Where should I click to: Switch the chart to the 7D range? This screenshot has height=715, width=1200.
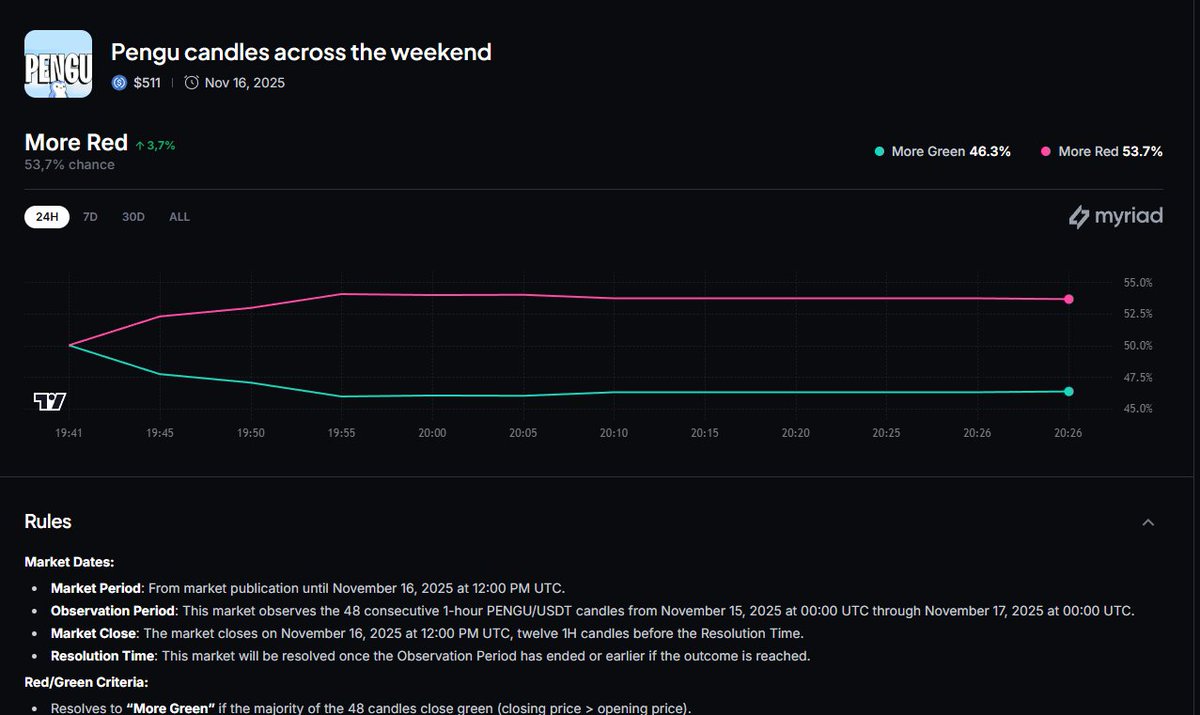[x=90, y=217]
